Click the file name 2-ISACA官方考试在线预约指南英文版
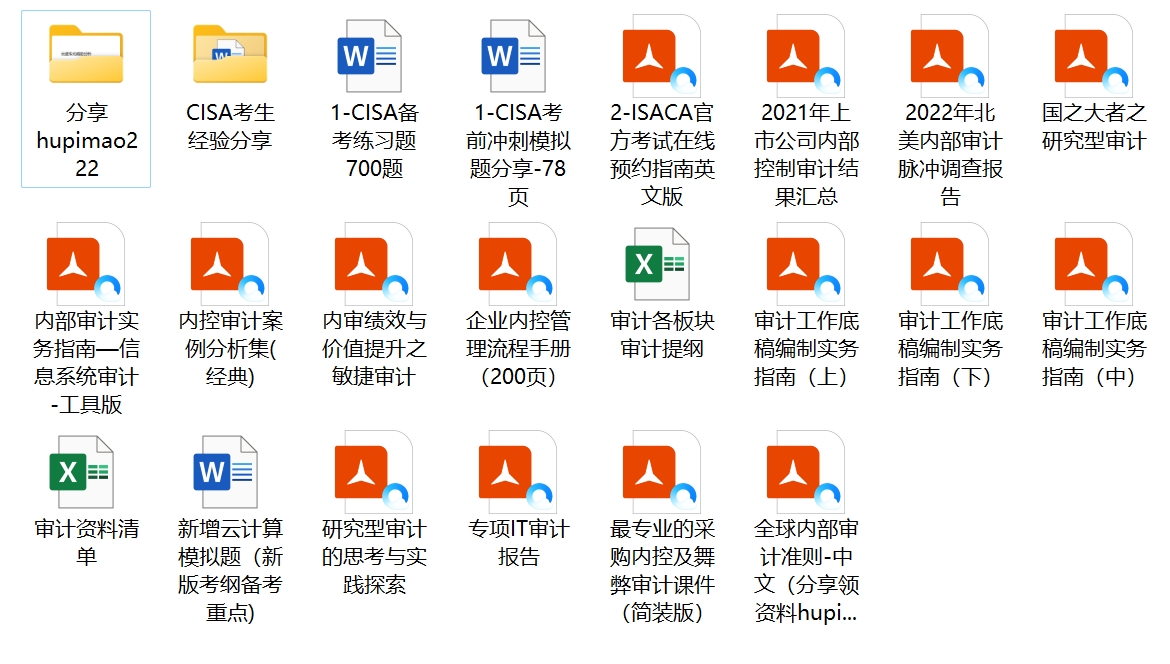 click(663, 154)
